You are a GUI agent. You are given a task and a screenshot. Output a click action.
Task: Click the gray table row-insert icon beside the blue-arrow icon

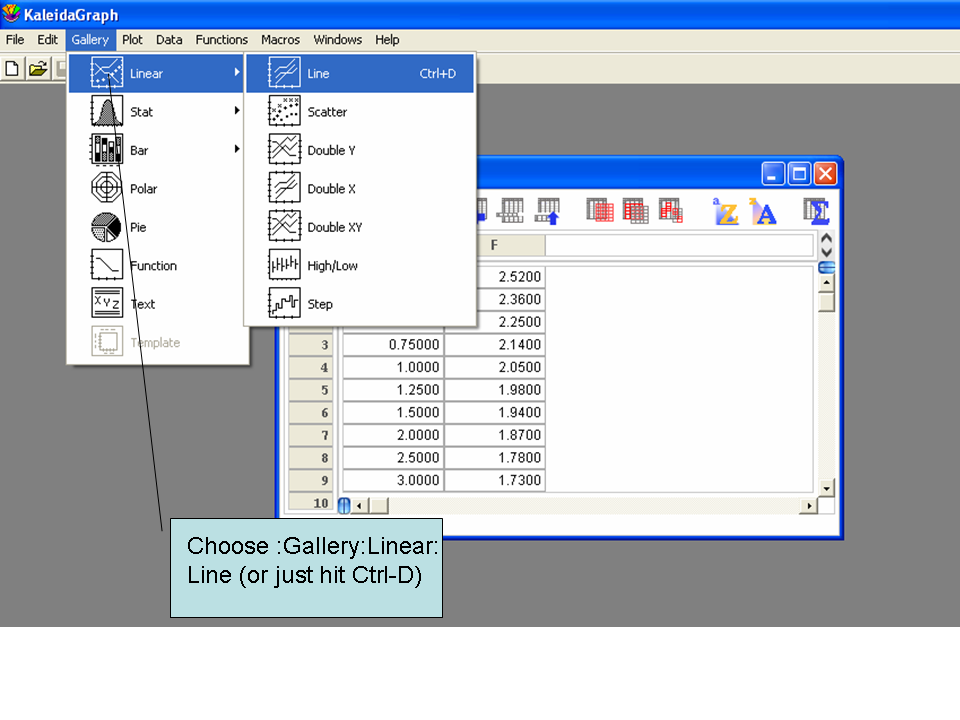pyautogui.click(x=511, y=211)
